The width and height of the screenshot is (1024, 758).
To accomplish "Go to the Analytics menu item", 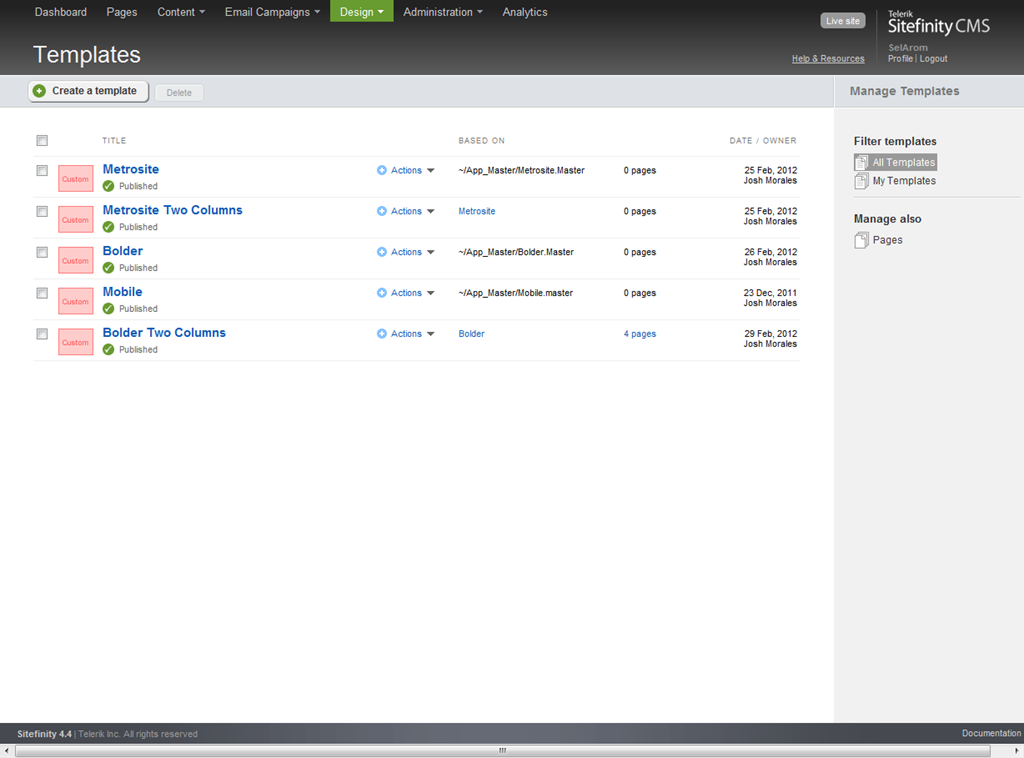I will 525,12.
